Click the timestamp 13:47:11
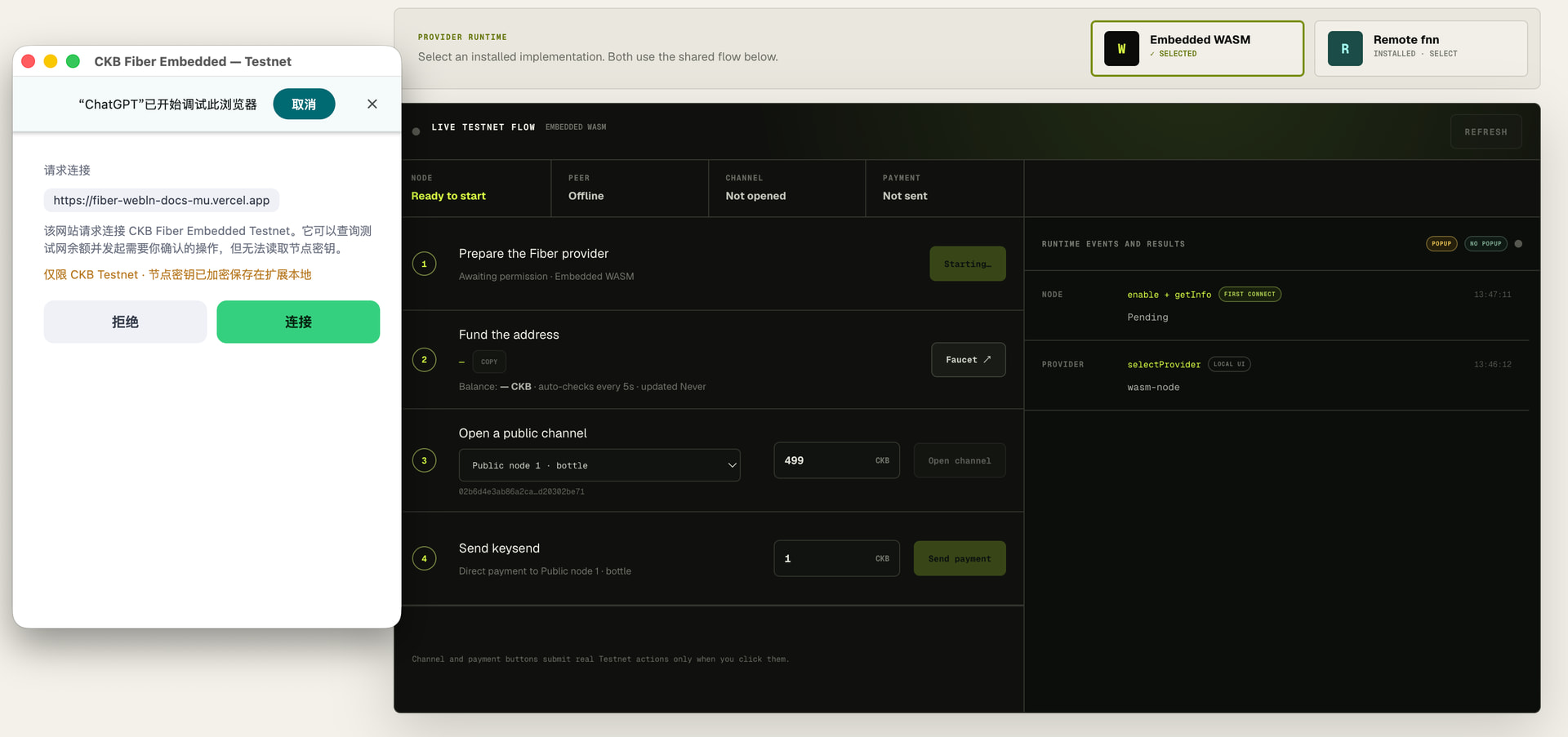The width and height of the screenshot is (1568, 737). pyautogui.click(x=1492, y=295)
